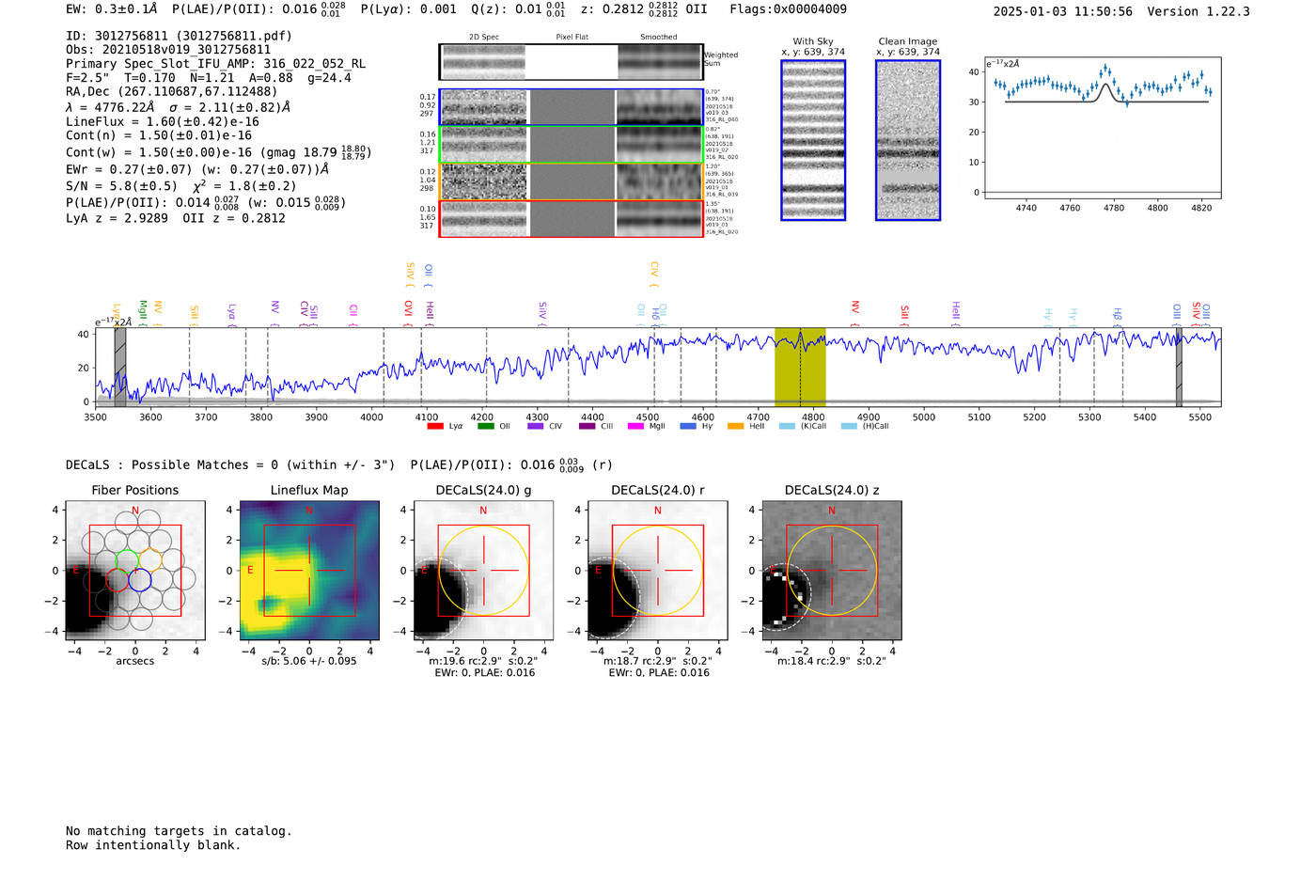Click the timestamp '2025-01-03 11:50:56'
This screenshot has width=1316, height=896.
(x=1063, y=11)
